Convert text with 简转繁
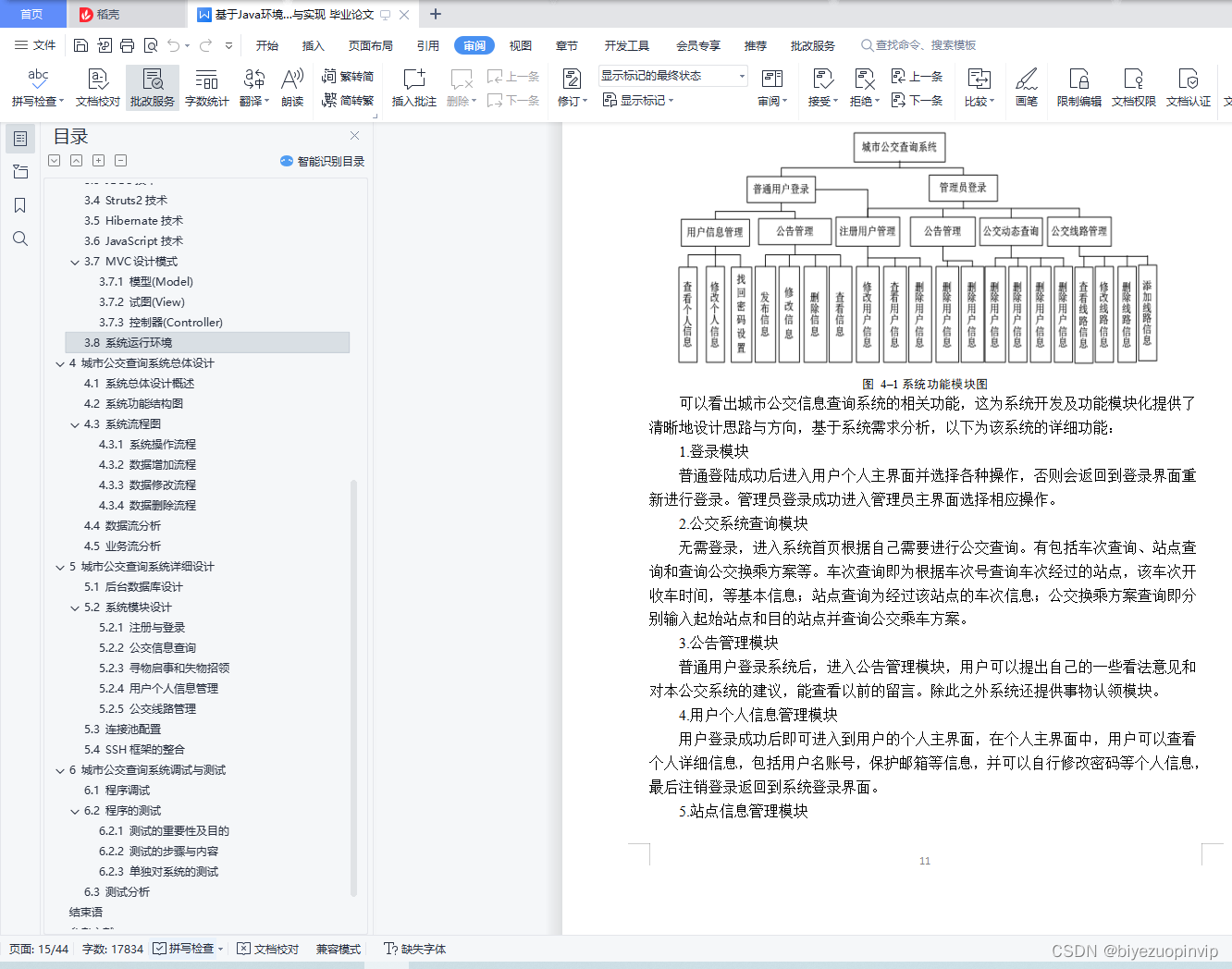 pos(348,100)
